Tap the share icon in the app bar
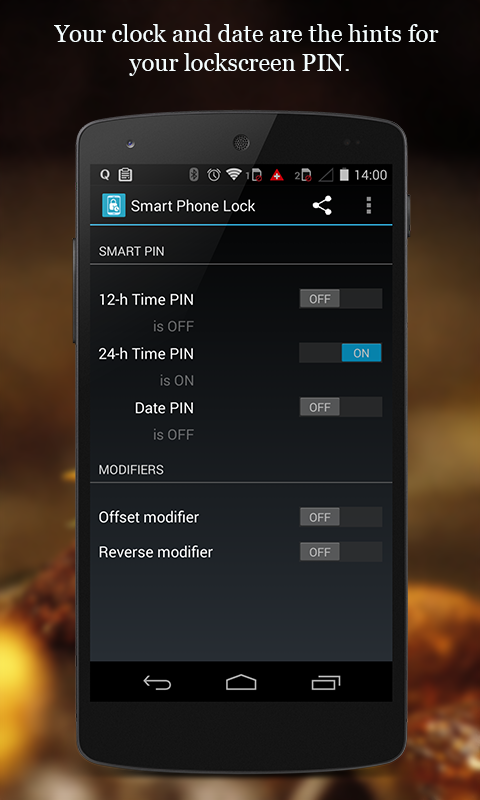 pos(322,206)
